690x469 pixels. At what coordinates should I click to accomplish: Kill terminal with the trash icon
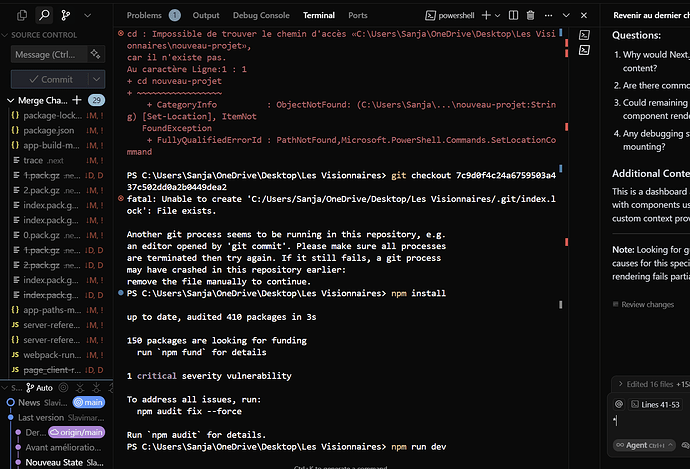[x=530, y=15]
